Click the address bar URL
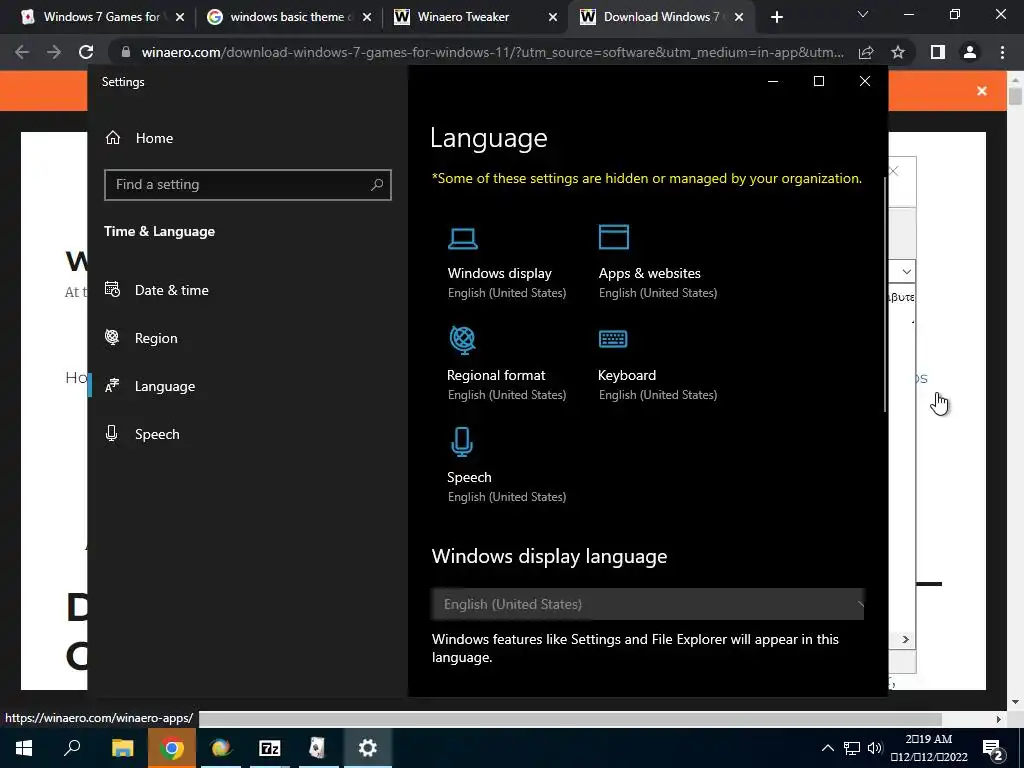The height and width of the screenshot is (768, 1024). [492, 52]
